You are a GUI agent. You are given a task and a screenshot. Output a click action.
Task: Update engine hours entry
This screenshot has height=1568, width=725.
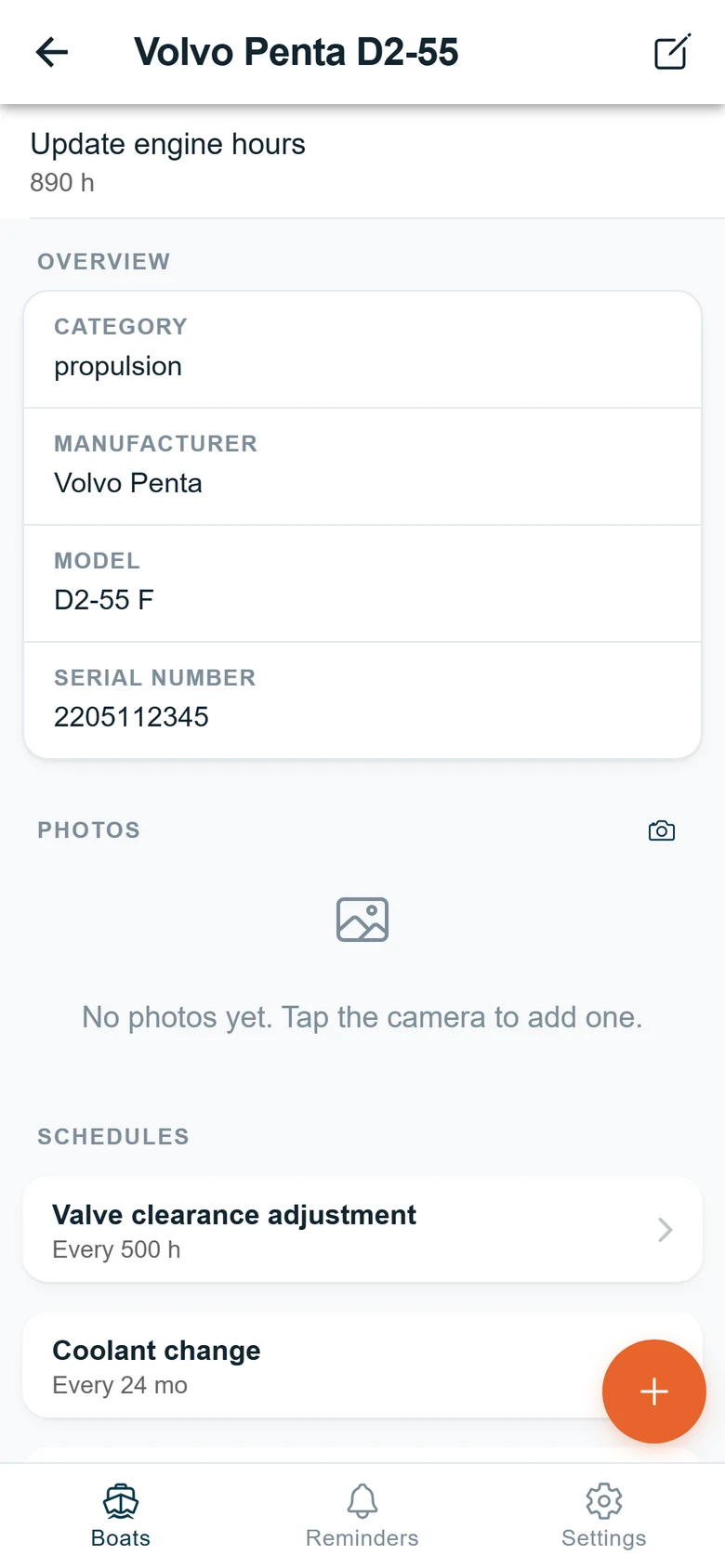coord(362,162)
